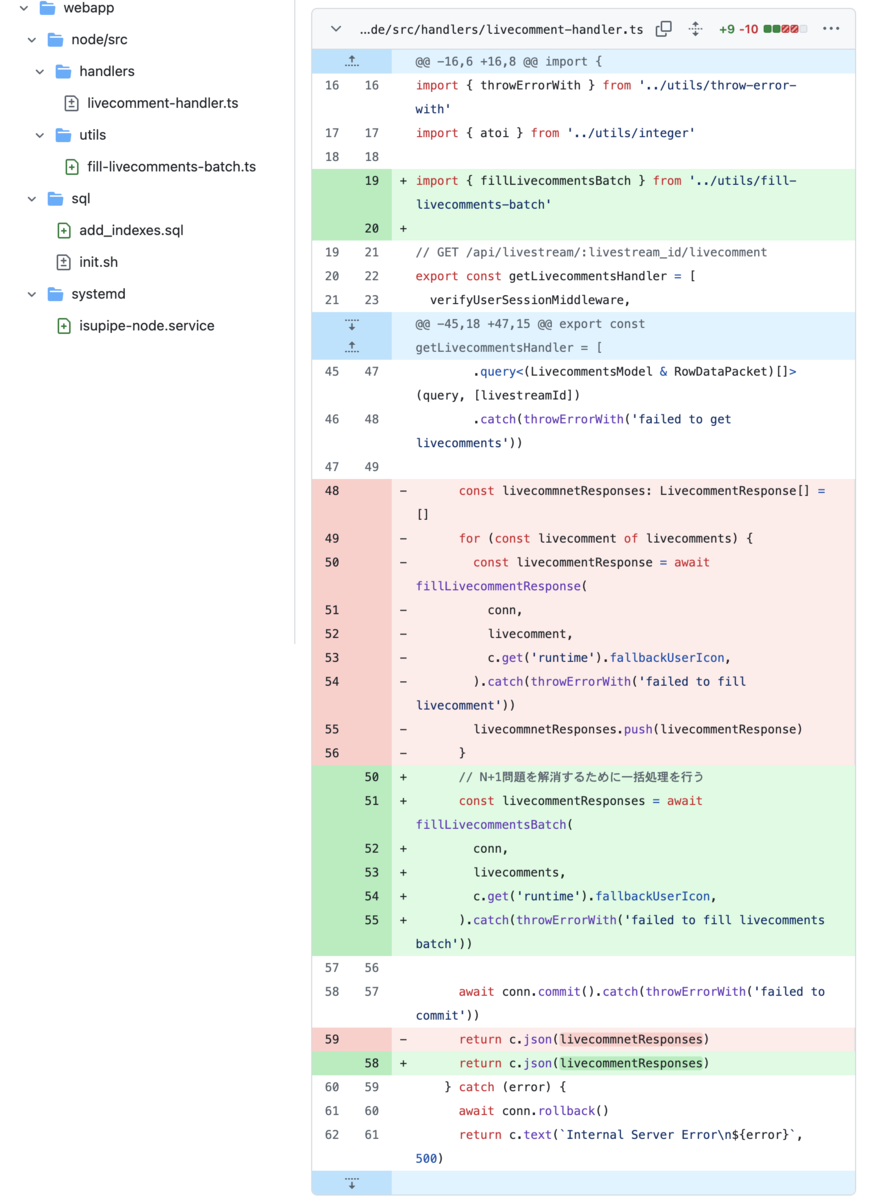
Task: Expand down arrow at the @@ -45,18 hunk
Action: pos(352,325)
